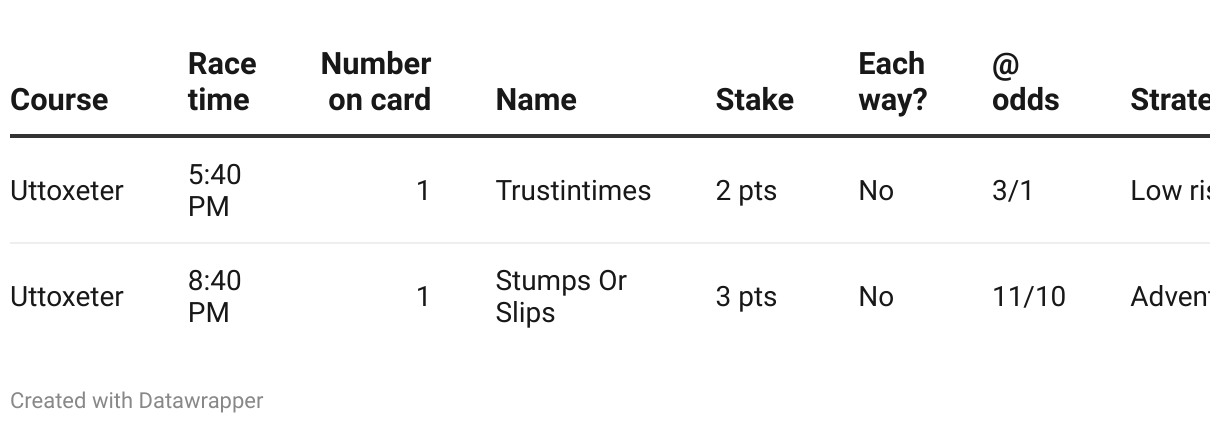Click the 5:40 PM race time
This screenshot has height=424, width=1220.
(x=214, y=191)
